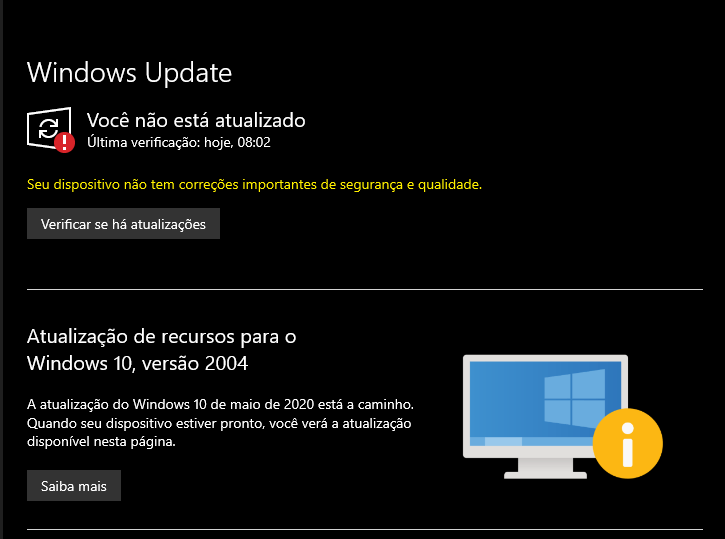
Task: Click the divider line below Saiba mais
Action: 365,529
